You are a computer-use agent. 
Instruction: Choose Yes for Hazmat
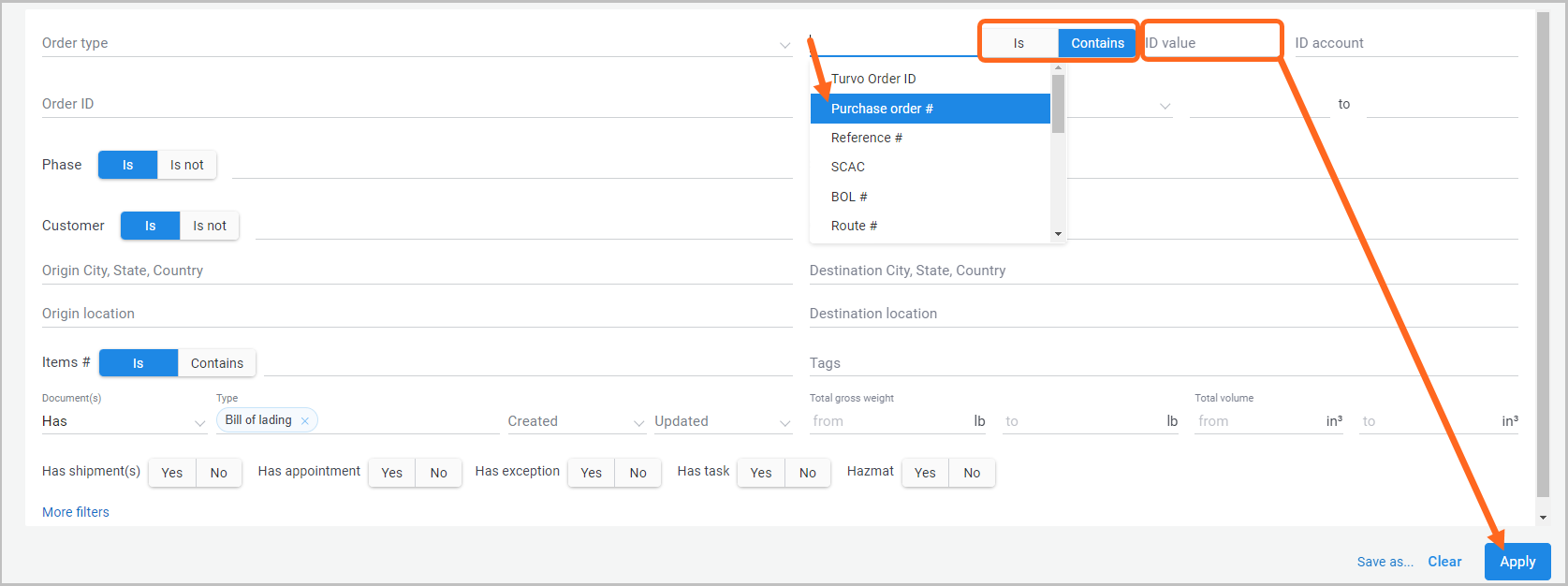(x=926, y=473)
